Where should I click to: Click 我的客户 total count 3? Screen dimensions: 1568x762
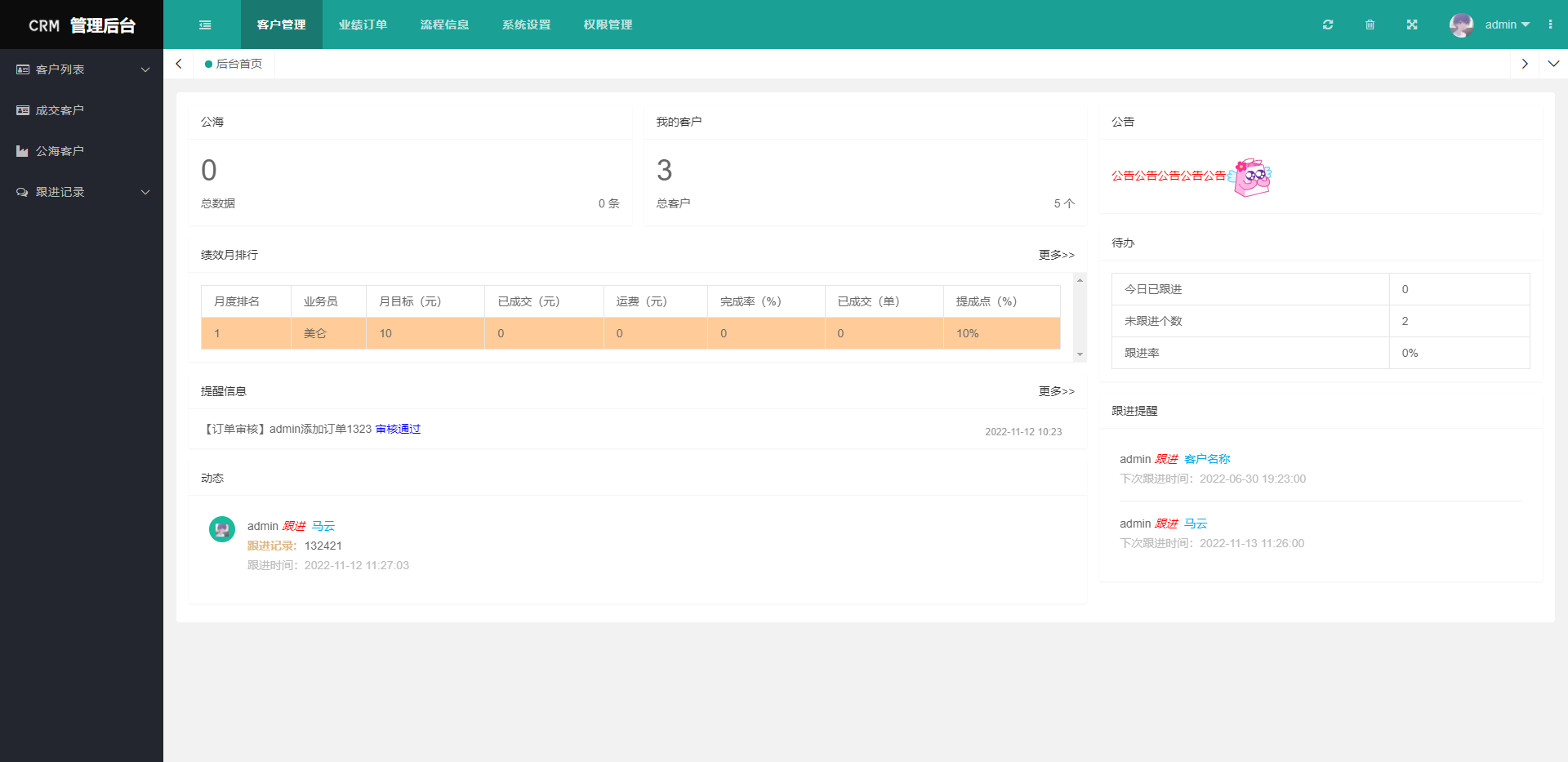coord(665,171)
